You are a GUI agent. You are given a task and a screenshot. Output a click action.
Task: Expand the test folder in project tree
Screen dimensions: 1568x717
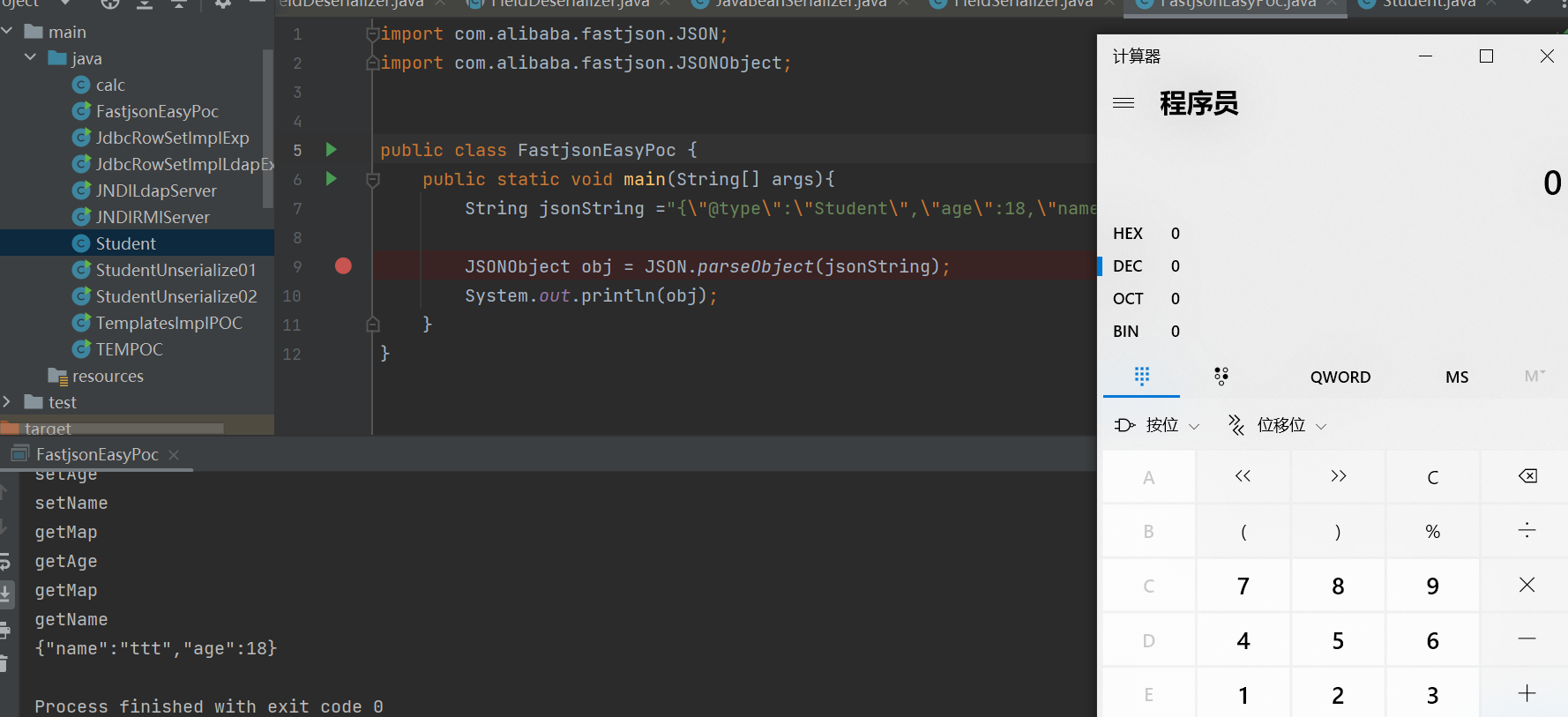pos(7,402)
